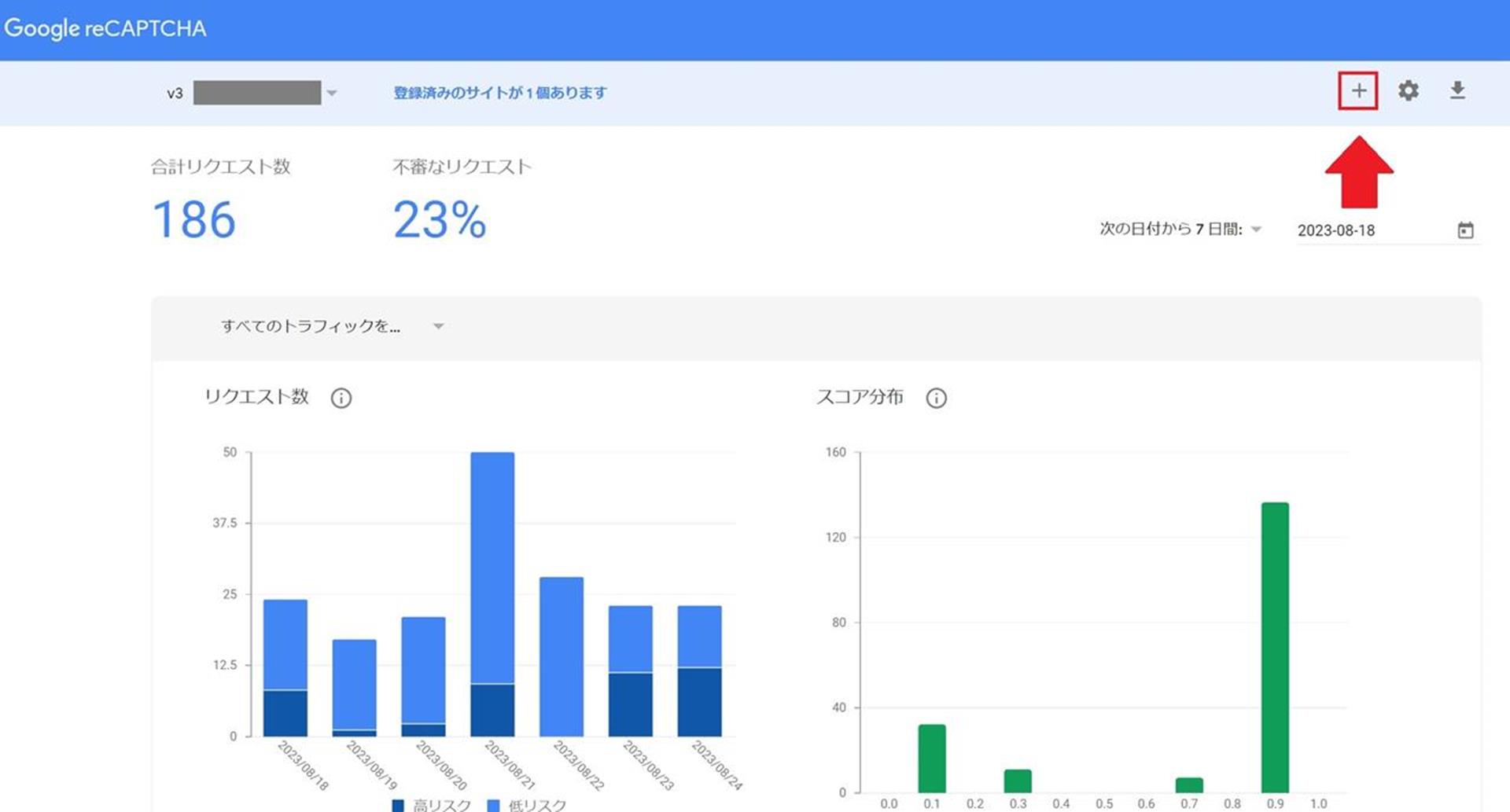1510x812 pixels.
Task: Click the tallest bar for 2023/08/21
Action: pos(492,566)
